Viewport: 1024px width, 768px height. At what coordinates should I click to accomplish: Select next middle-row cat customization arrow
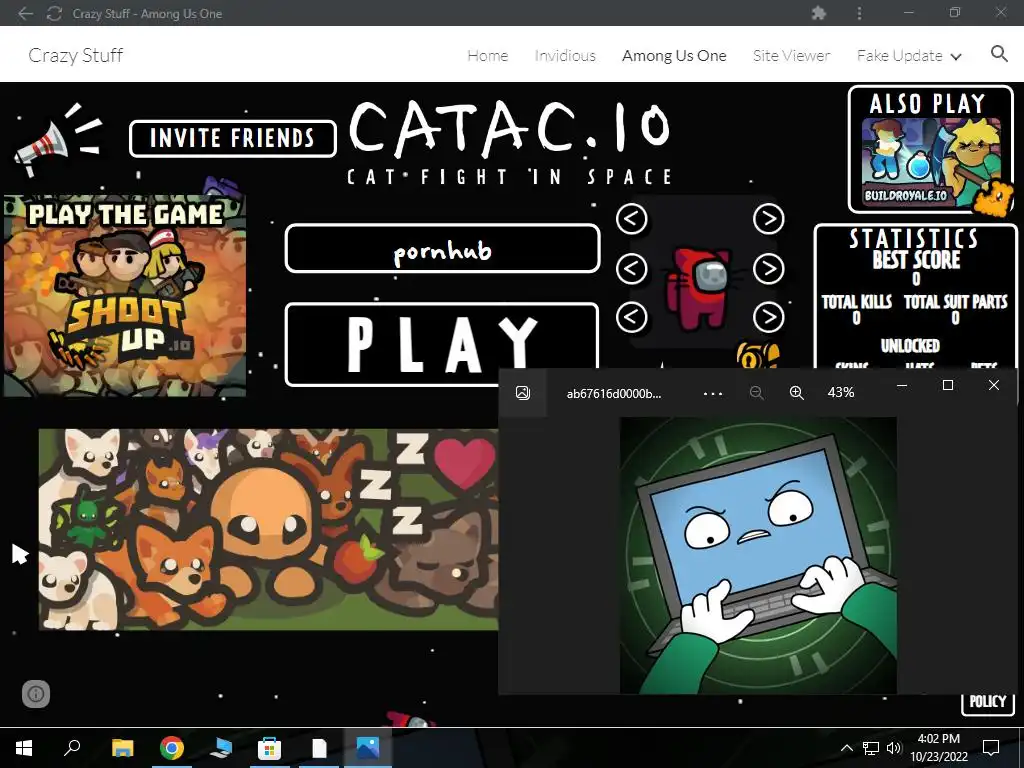click(x=769, y=268)
